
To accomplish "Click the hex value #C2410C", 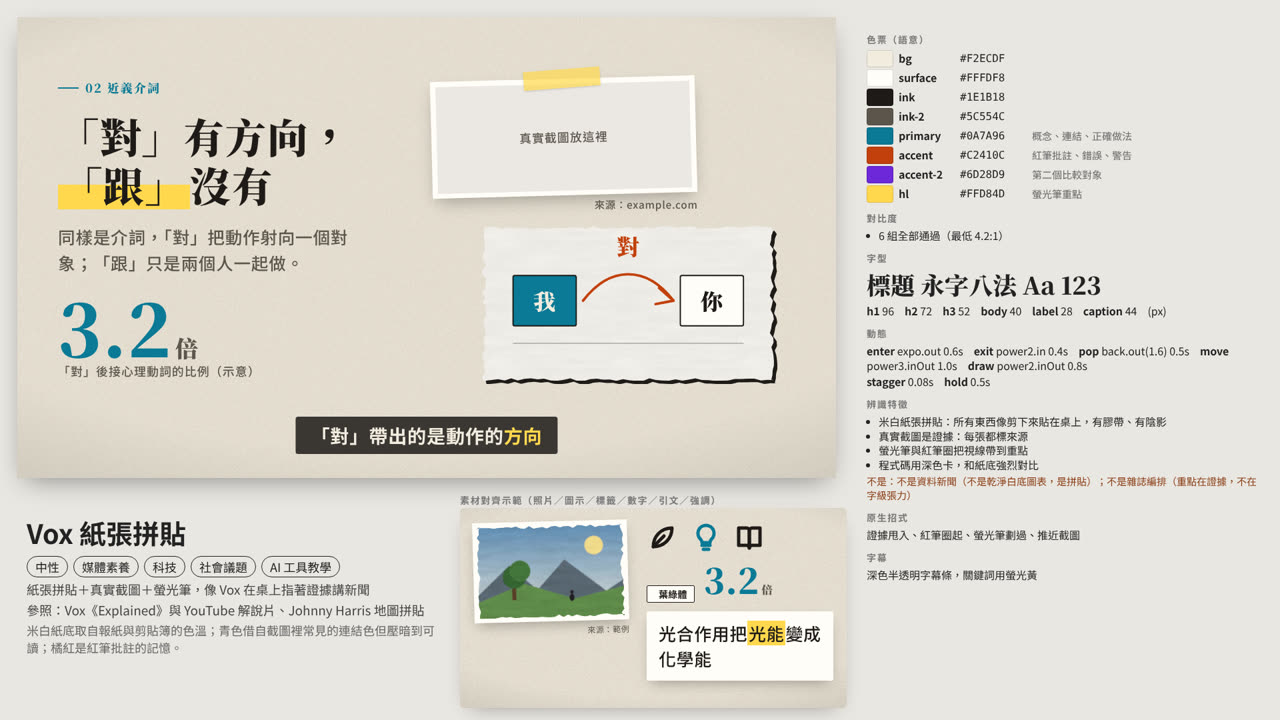I will point(982,155).
